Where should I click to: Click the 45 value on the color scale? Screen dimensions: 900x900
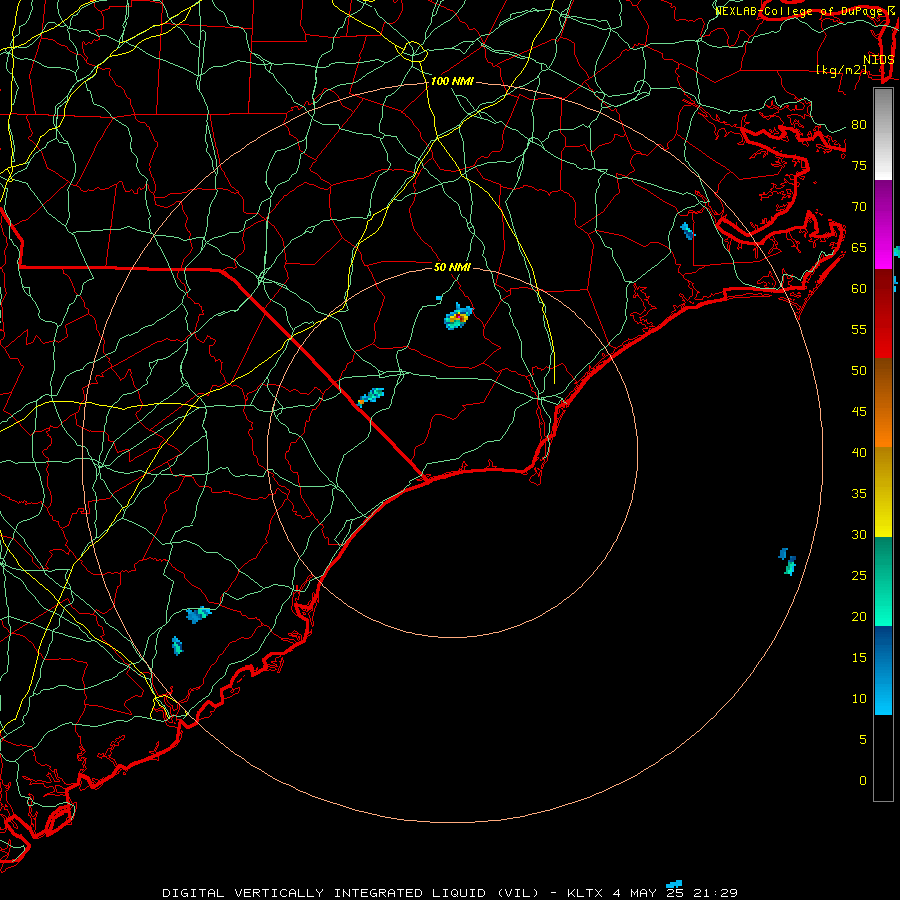tap(859, 412)
